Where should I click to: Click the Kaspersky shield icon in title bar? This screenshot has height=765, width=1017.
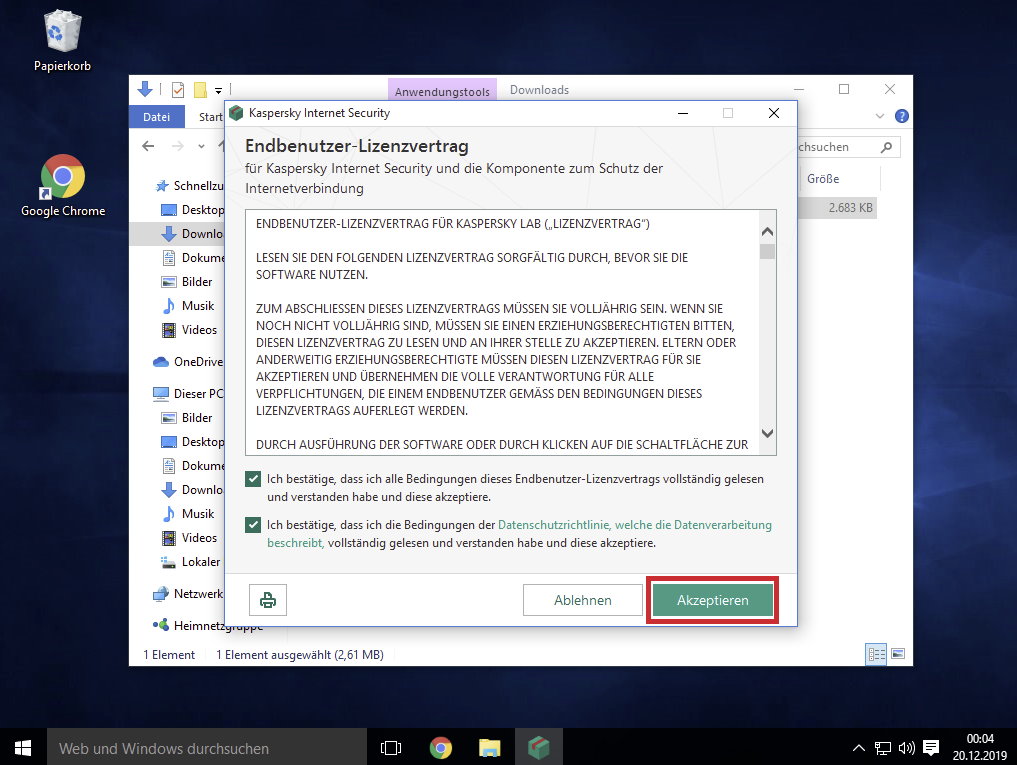(x=236, y=113)
